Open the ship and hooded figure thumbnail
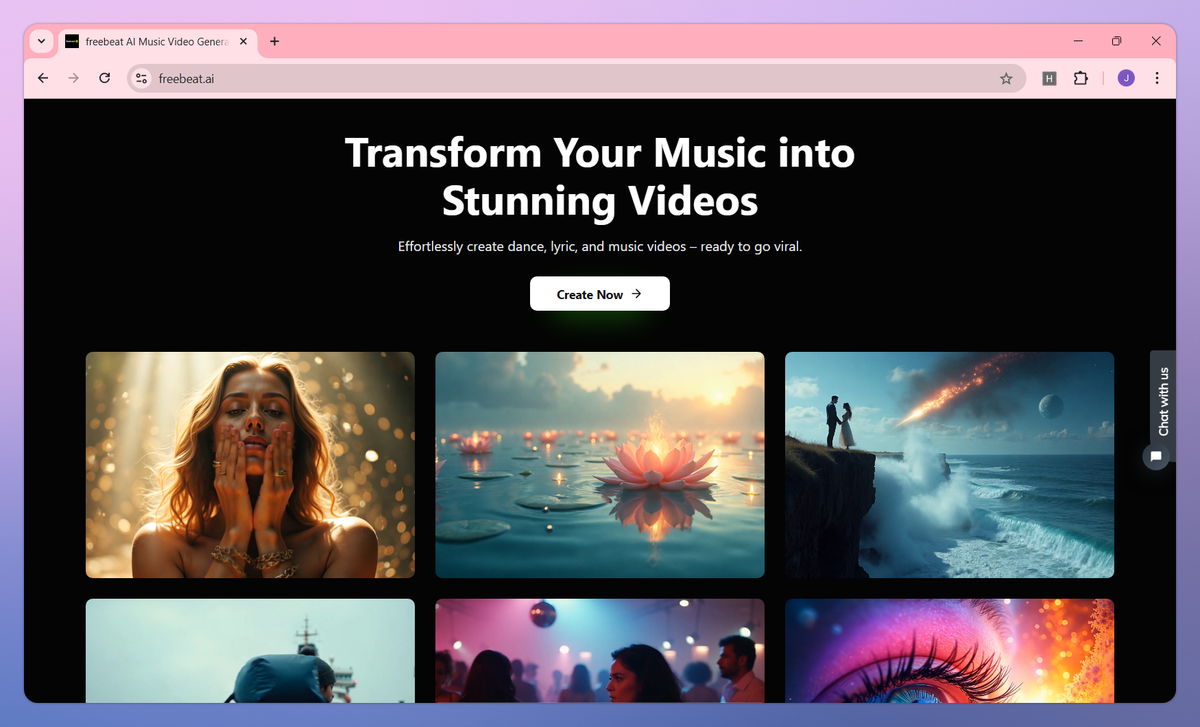 pyautogui.click(x=250, y=651)
